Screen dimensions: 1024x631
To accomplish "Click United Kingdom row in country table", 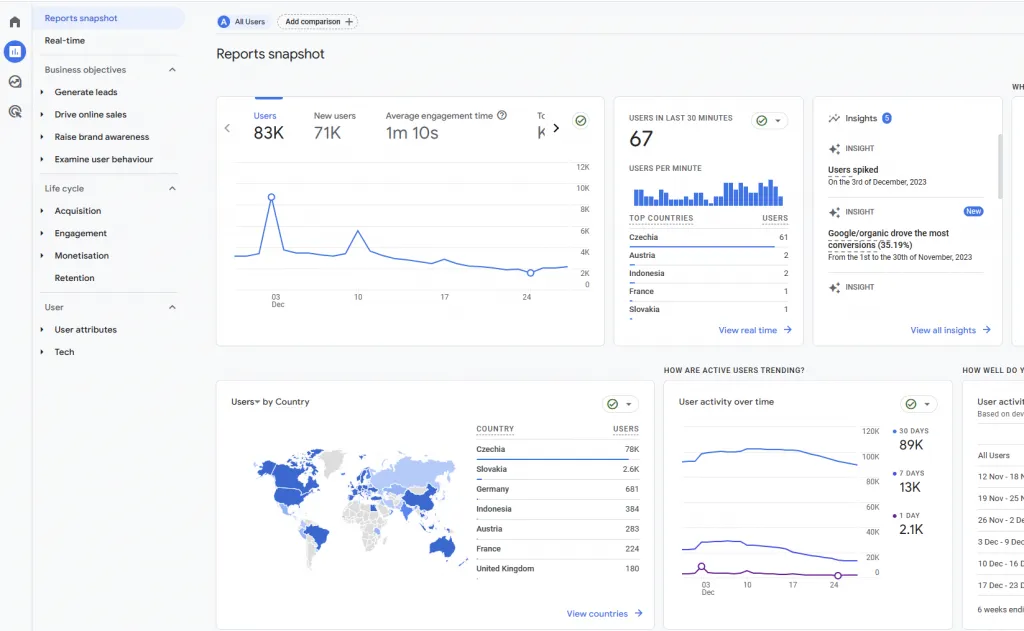I will (557, 569).
